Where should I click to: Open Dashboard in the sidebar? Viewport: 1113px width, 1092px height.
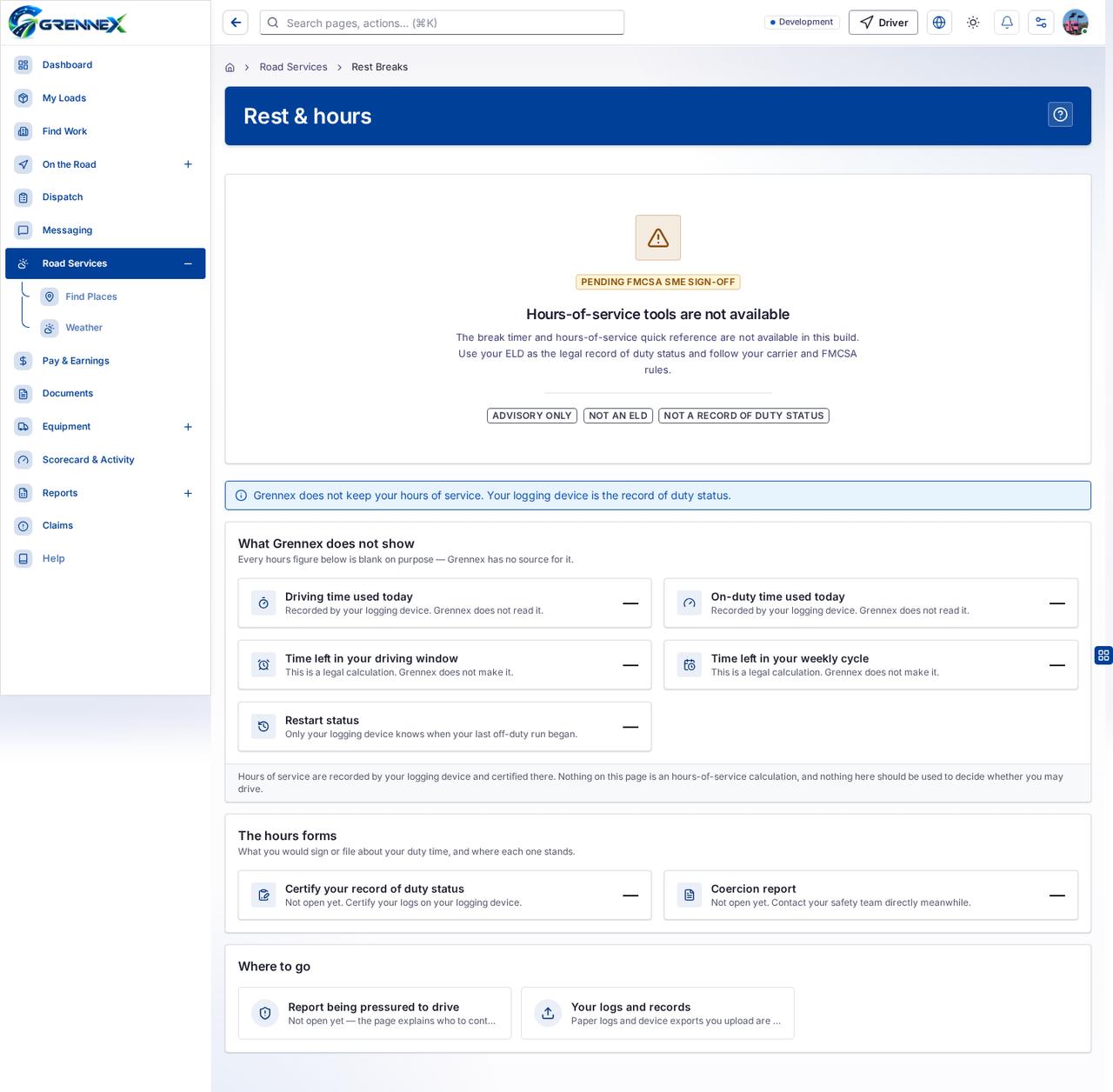click(105, 65)
